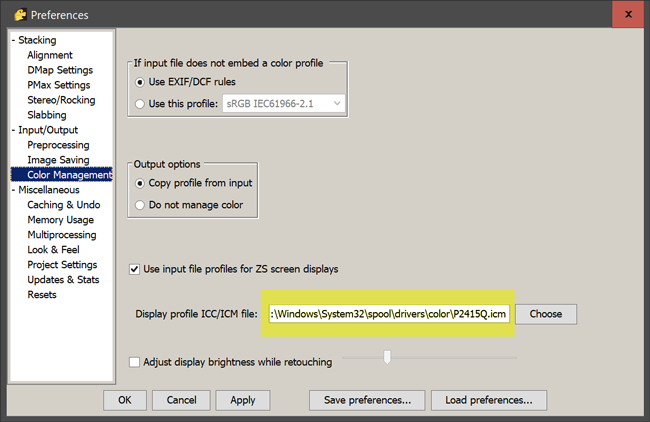650x422 pixels.
Task: Uncheck Use input file profiles for ZS screen displays
Action: [x=135, y=269]
